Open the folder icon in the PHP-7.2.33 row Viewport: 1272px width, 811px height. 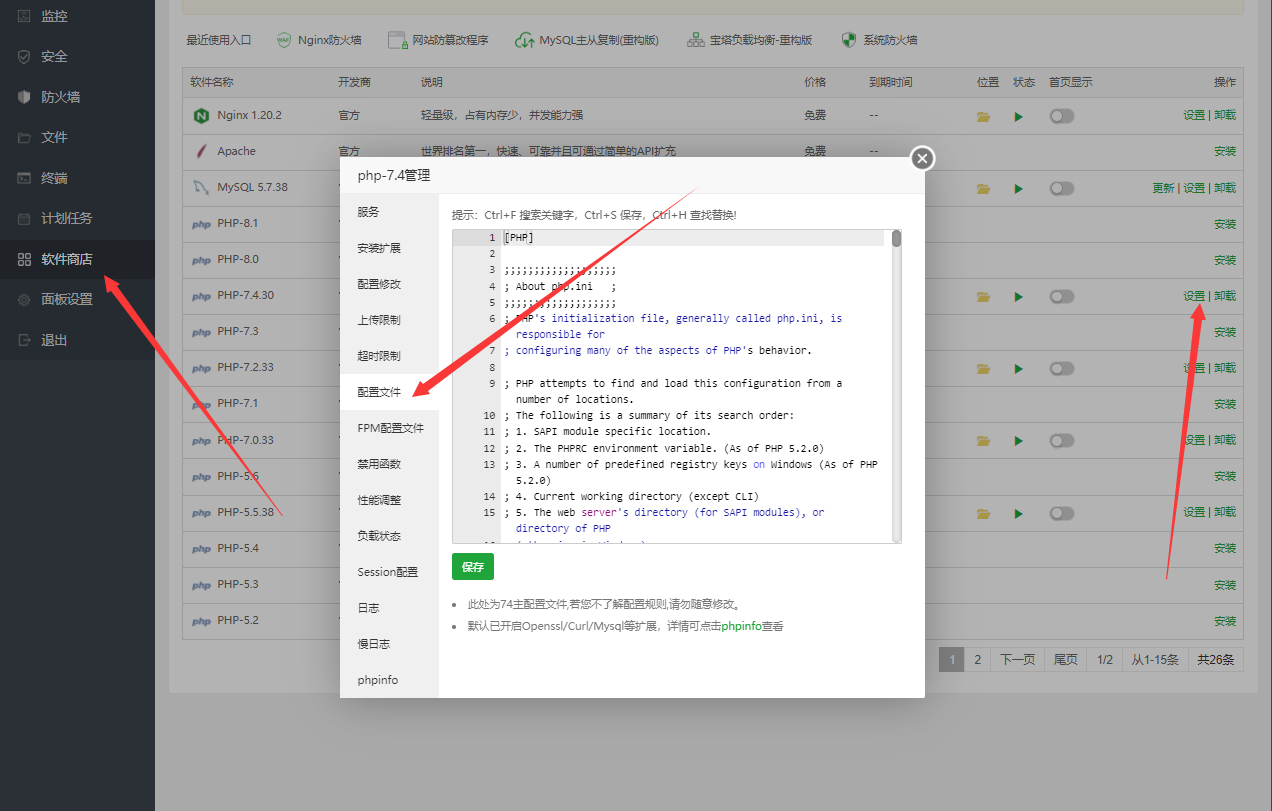(983, 368)
